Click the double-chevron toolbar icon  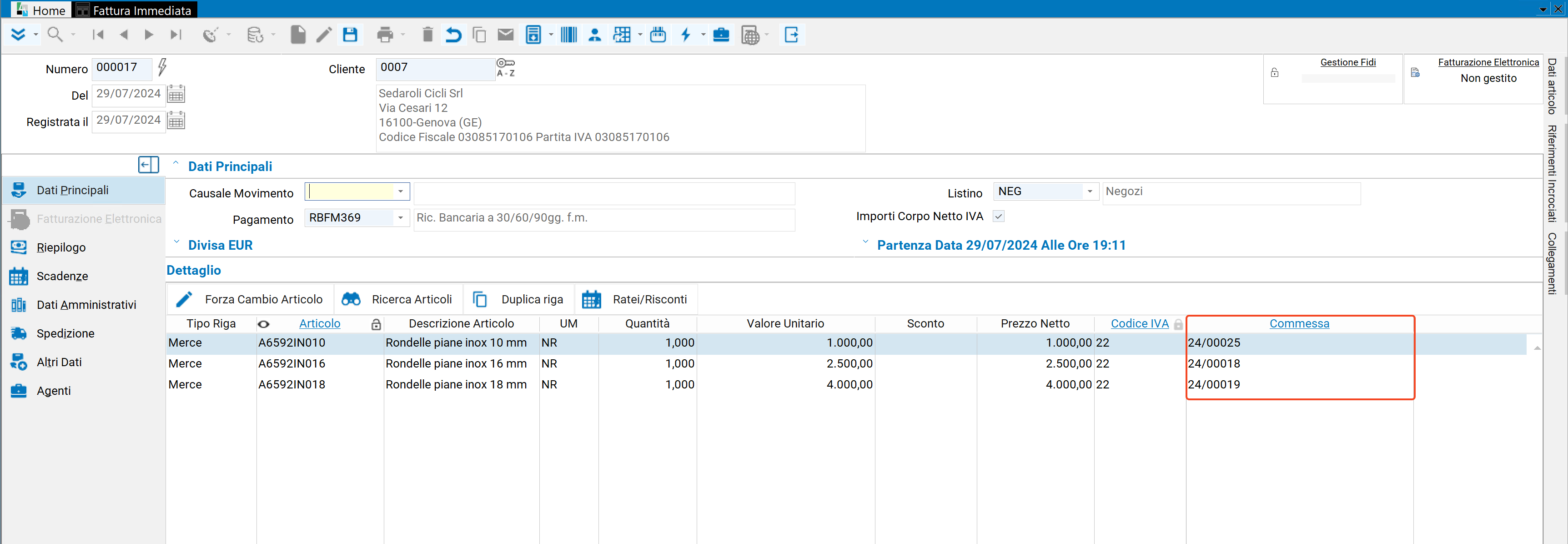point(18,35)
